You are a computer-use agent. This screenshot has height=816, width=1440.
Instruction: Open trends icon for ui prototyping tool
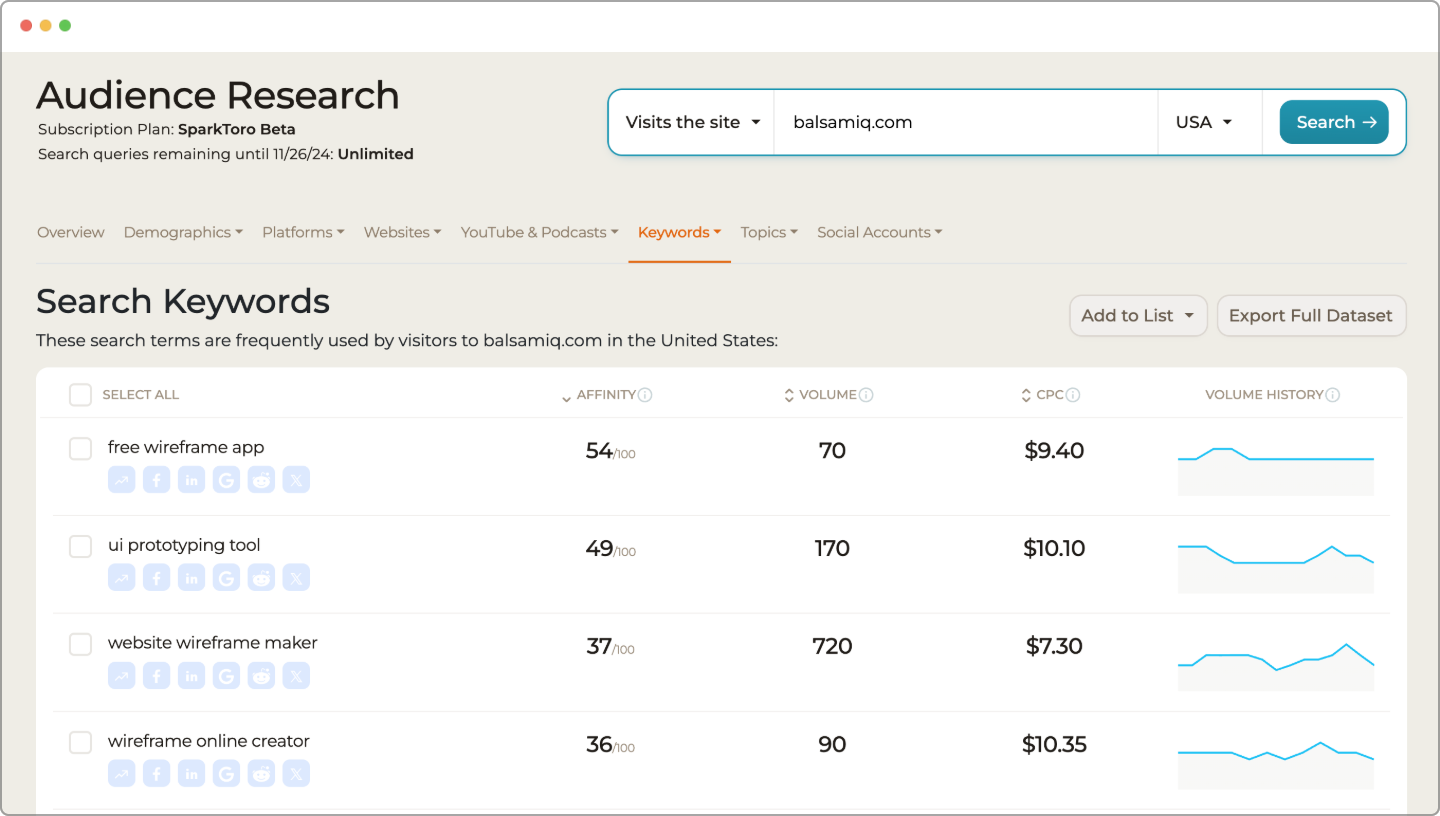(x=122, y=578)
